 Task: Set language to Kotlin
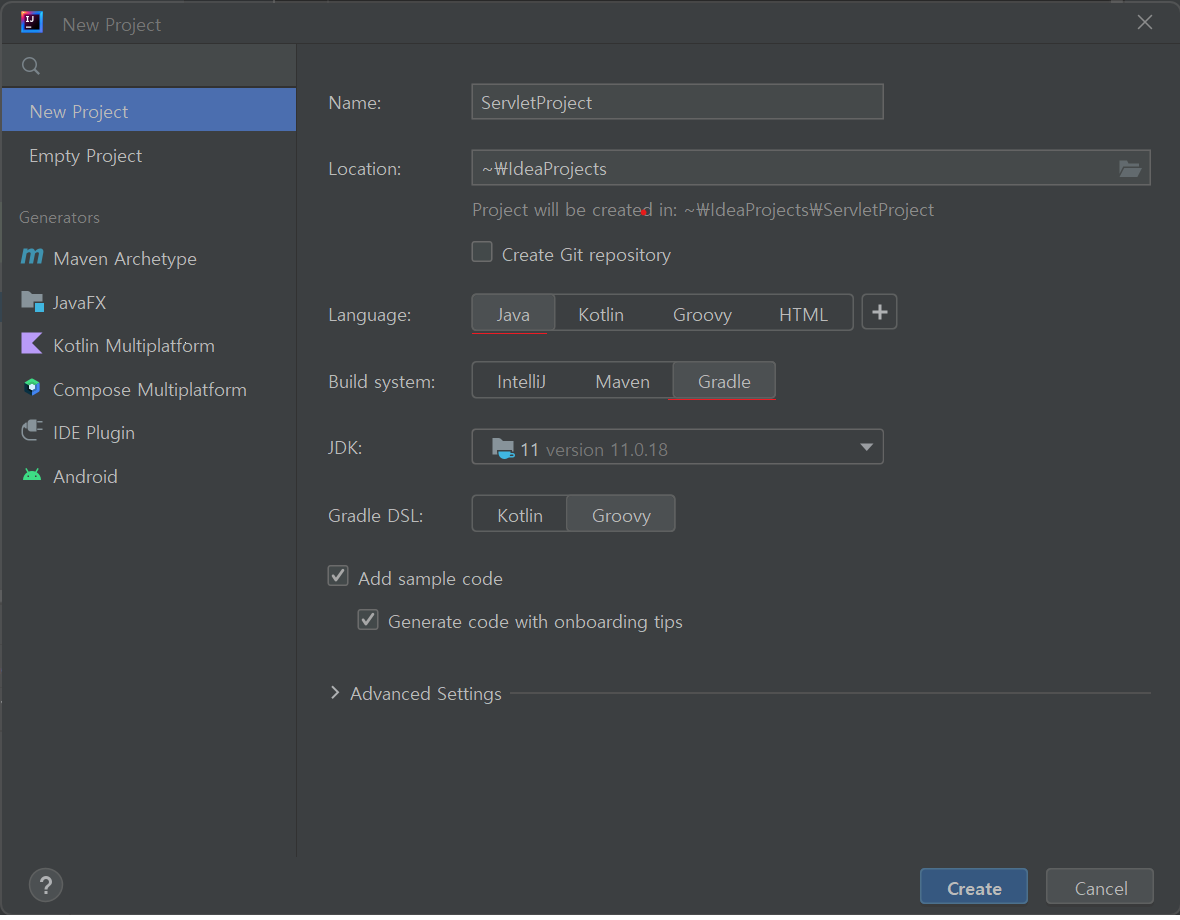tap(601, 314)
